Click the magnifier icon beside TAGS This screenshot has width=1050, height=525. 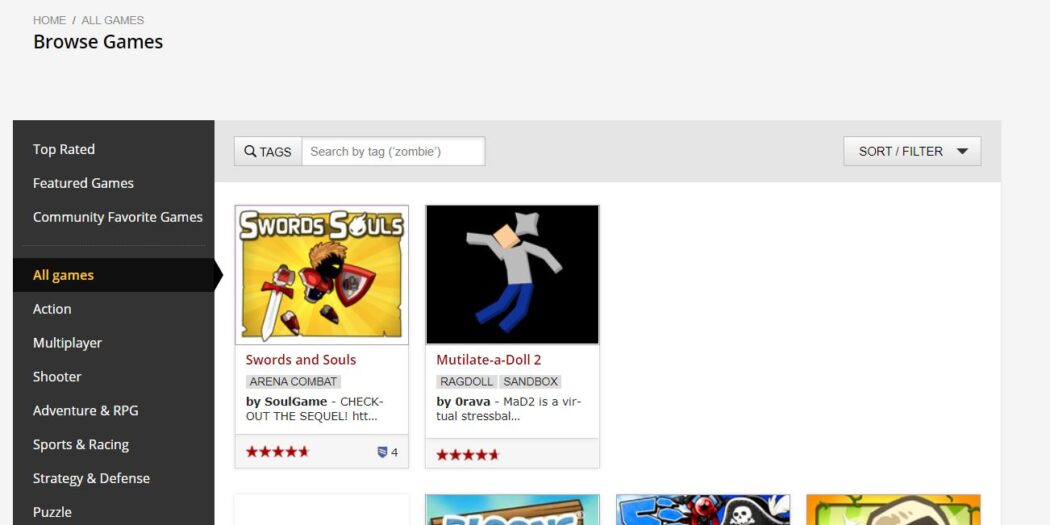pos(250,151)
